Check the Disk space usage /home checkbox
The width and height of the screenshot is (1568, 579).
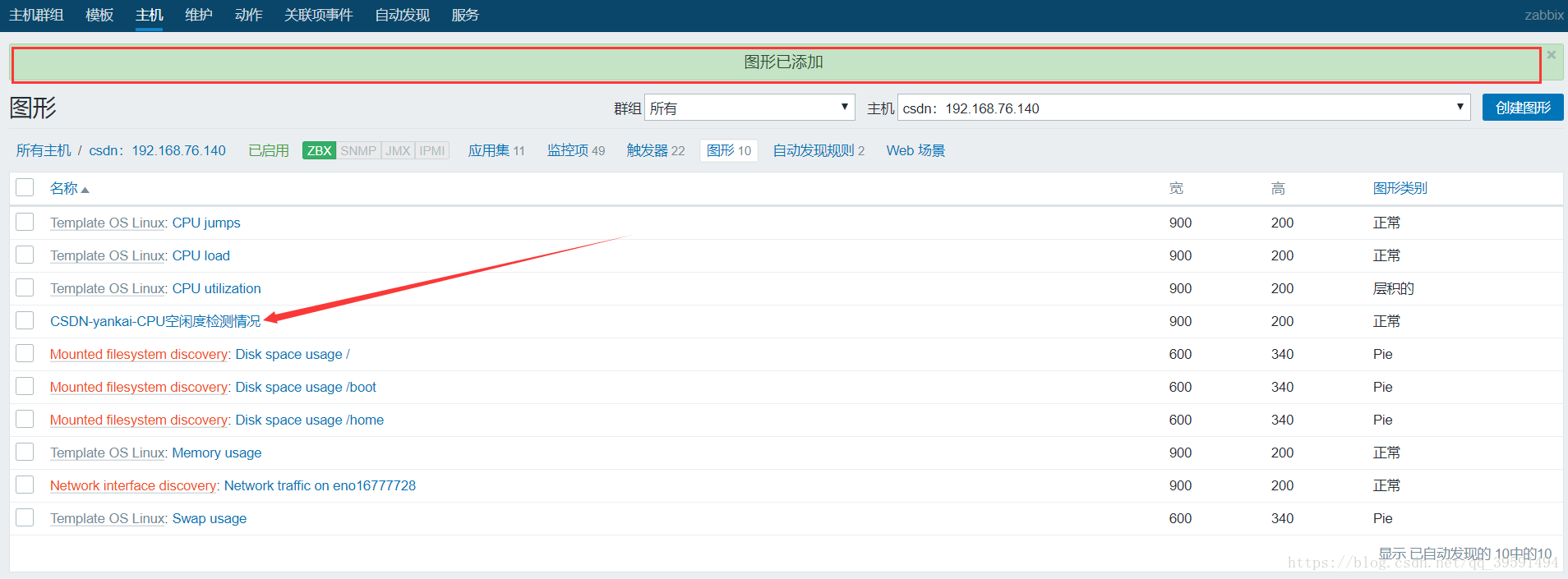point(25,419)
